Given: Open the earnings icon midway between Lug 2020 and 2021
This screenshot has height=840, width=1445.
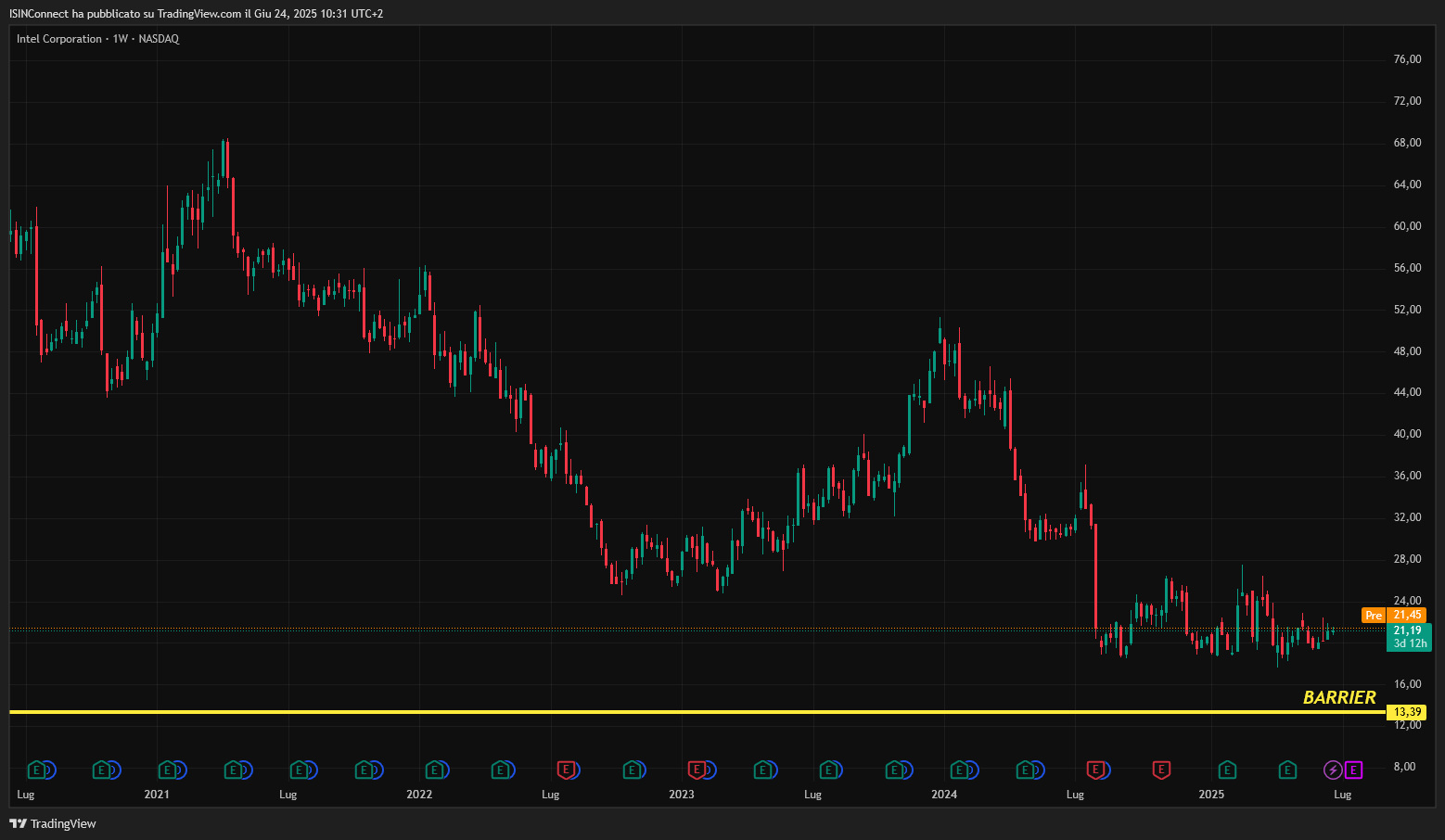Looking at the screenshot, I should tap(101, 770).
